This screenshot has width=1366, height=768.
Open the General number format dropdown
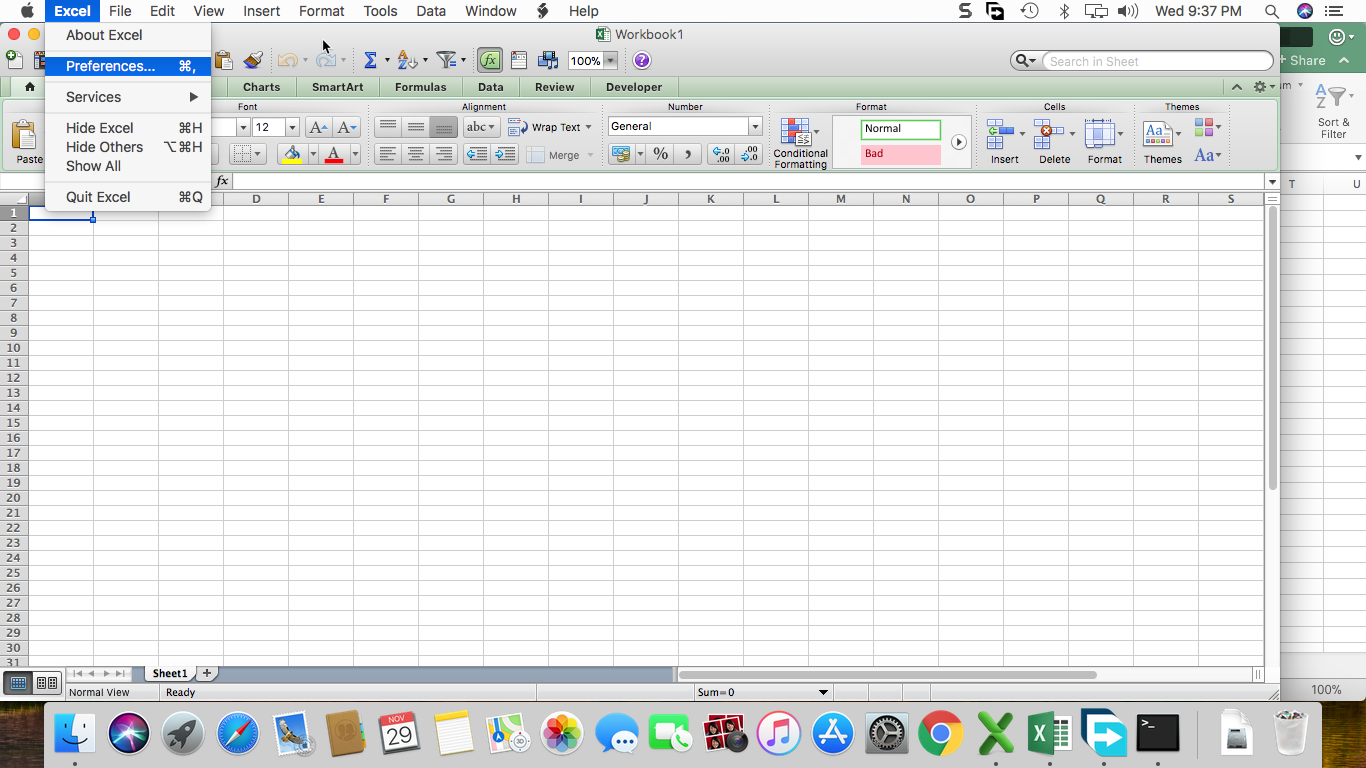755,126
